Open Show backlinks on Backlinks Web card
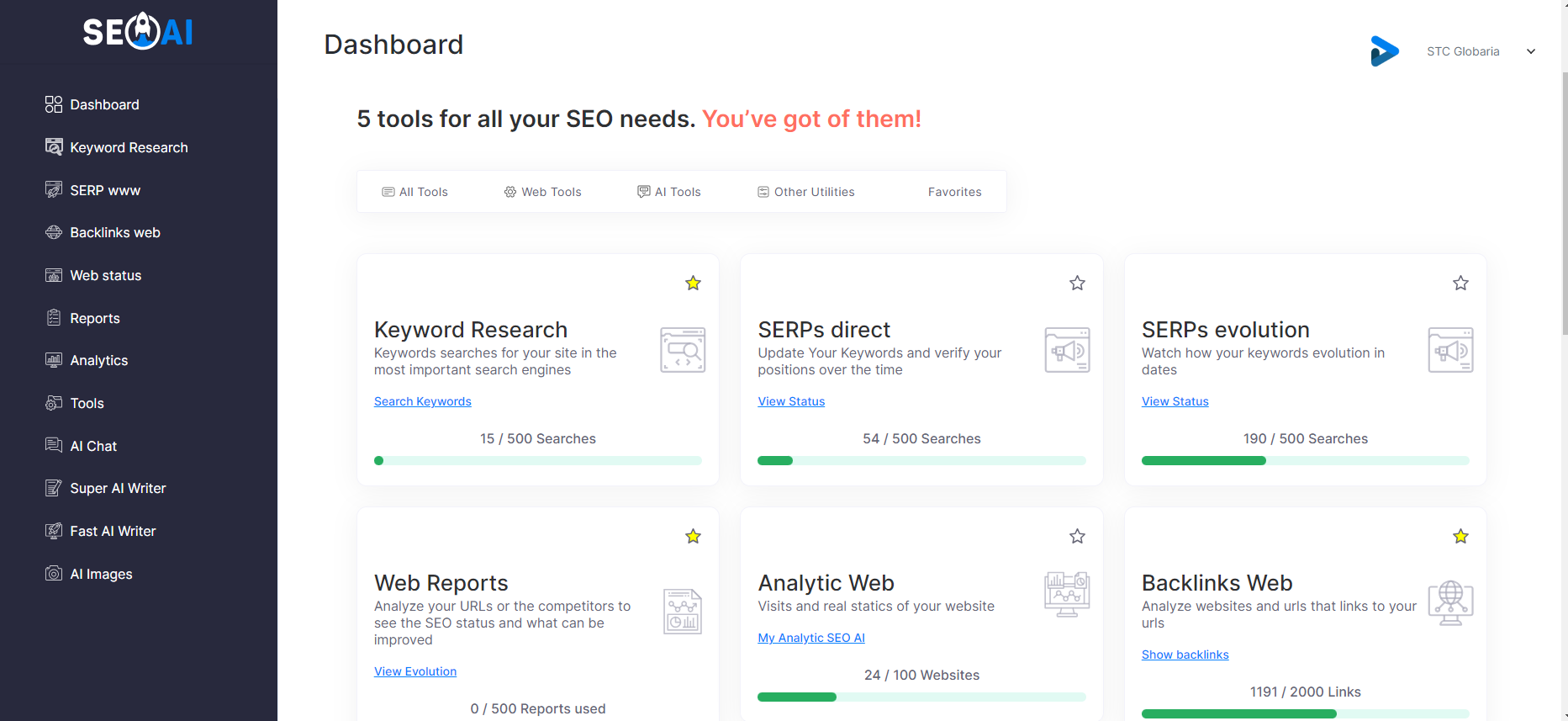 click(1185, 654)
